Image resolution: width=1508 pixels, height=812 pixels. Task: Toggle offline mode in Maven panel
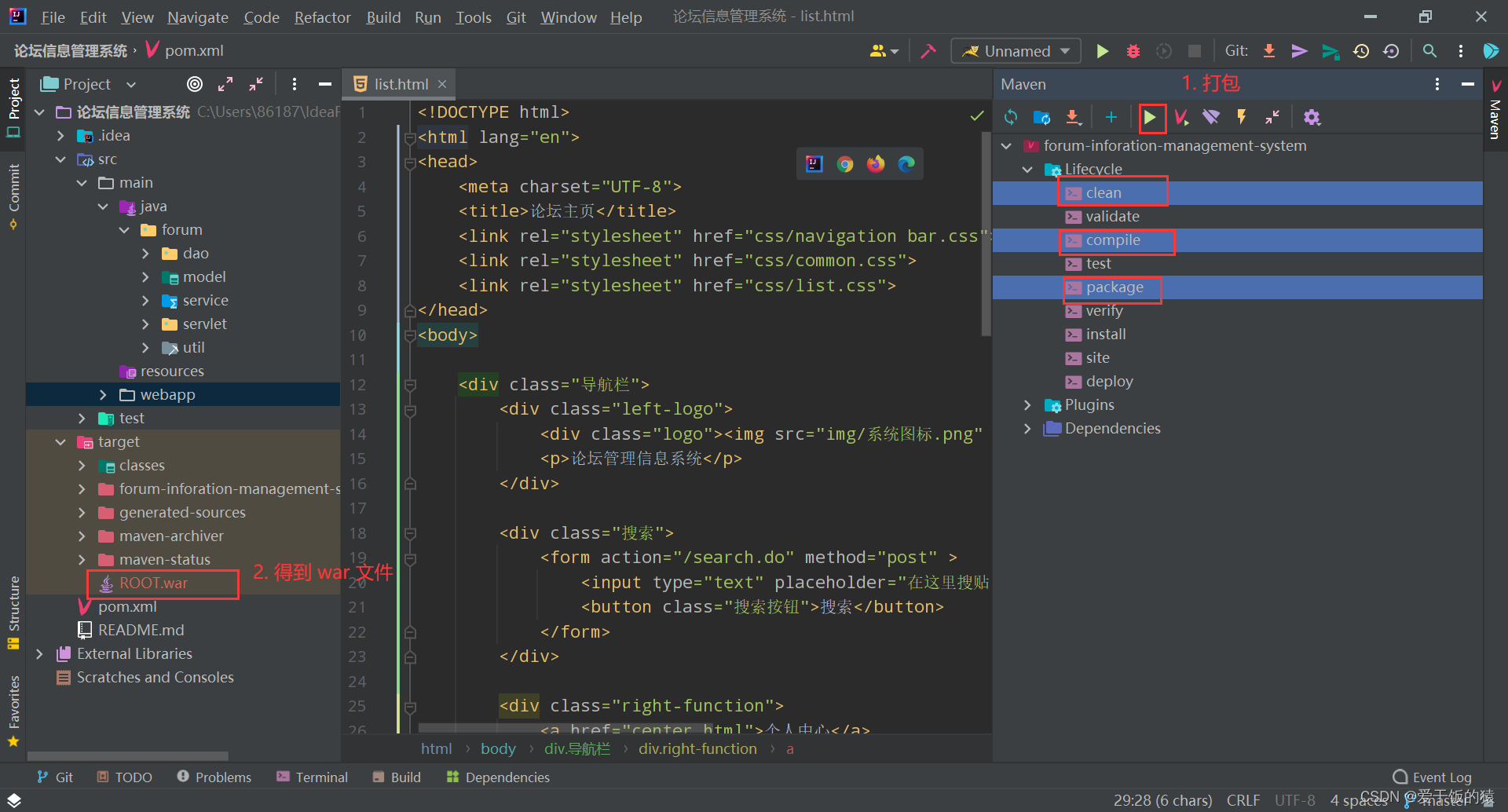point(1210,117)
